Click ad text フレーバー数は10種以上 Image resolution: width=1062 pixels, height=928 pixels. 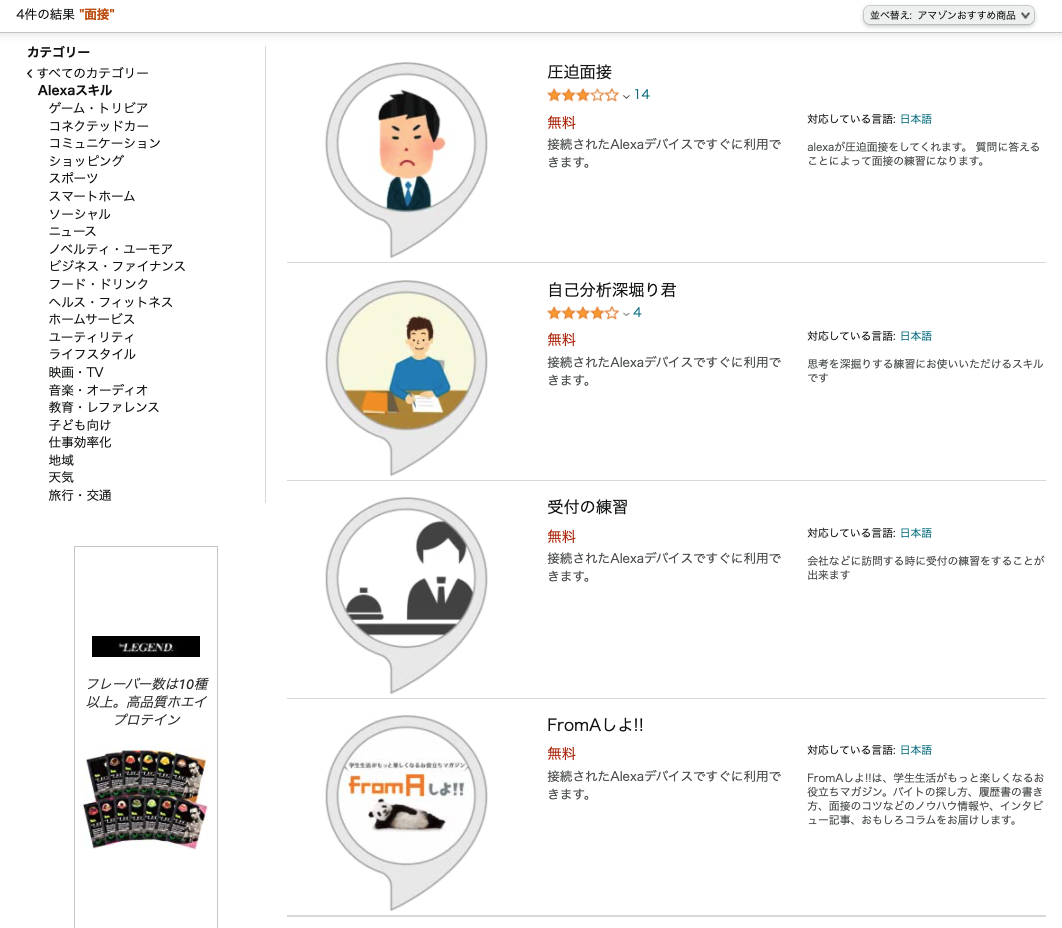coord(146,702)
